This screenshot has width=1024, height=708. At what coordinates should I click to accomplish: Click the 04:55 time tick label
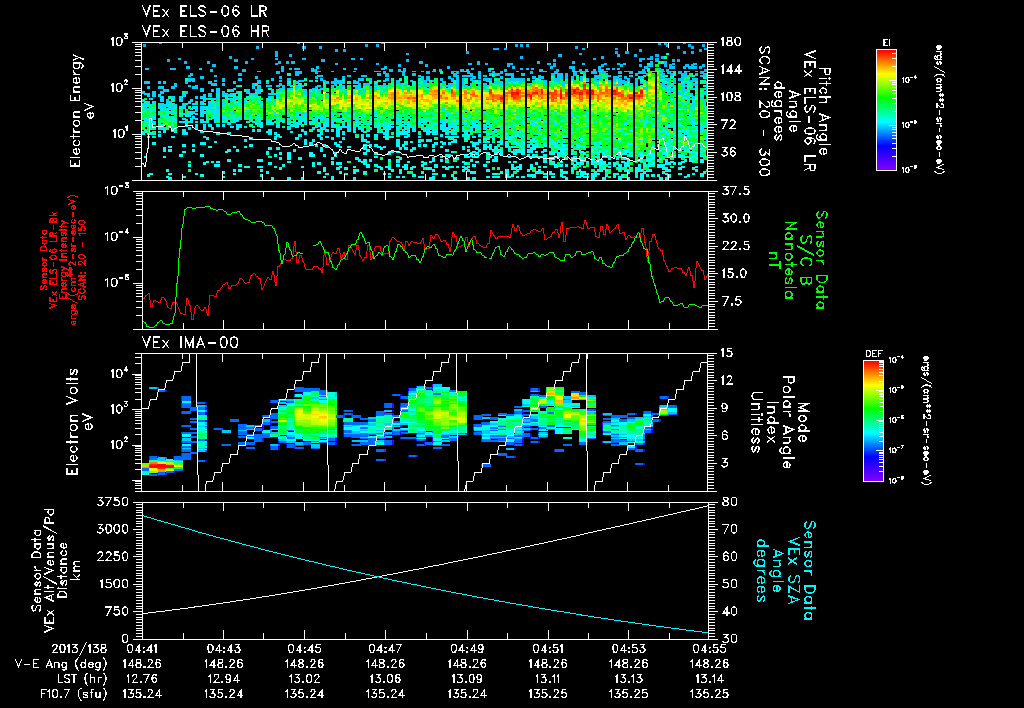[710, 649]
